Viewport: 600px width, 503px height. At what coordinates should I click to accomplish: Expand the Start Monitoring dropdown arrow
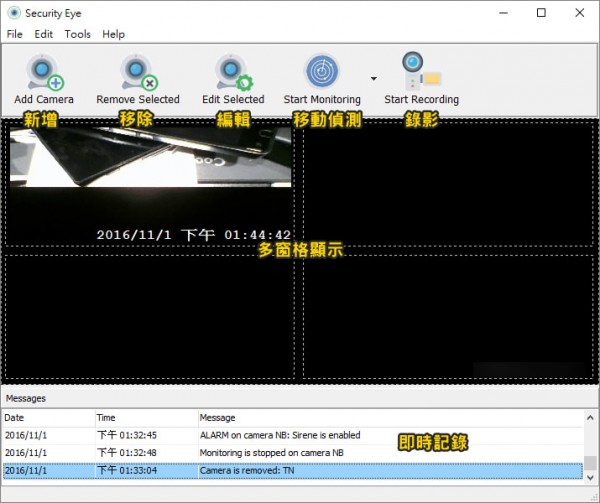point(373,78)
